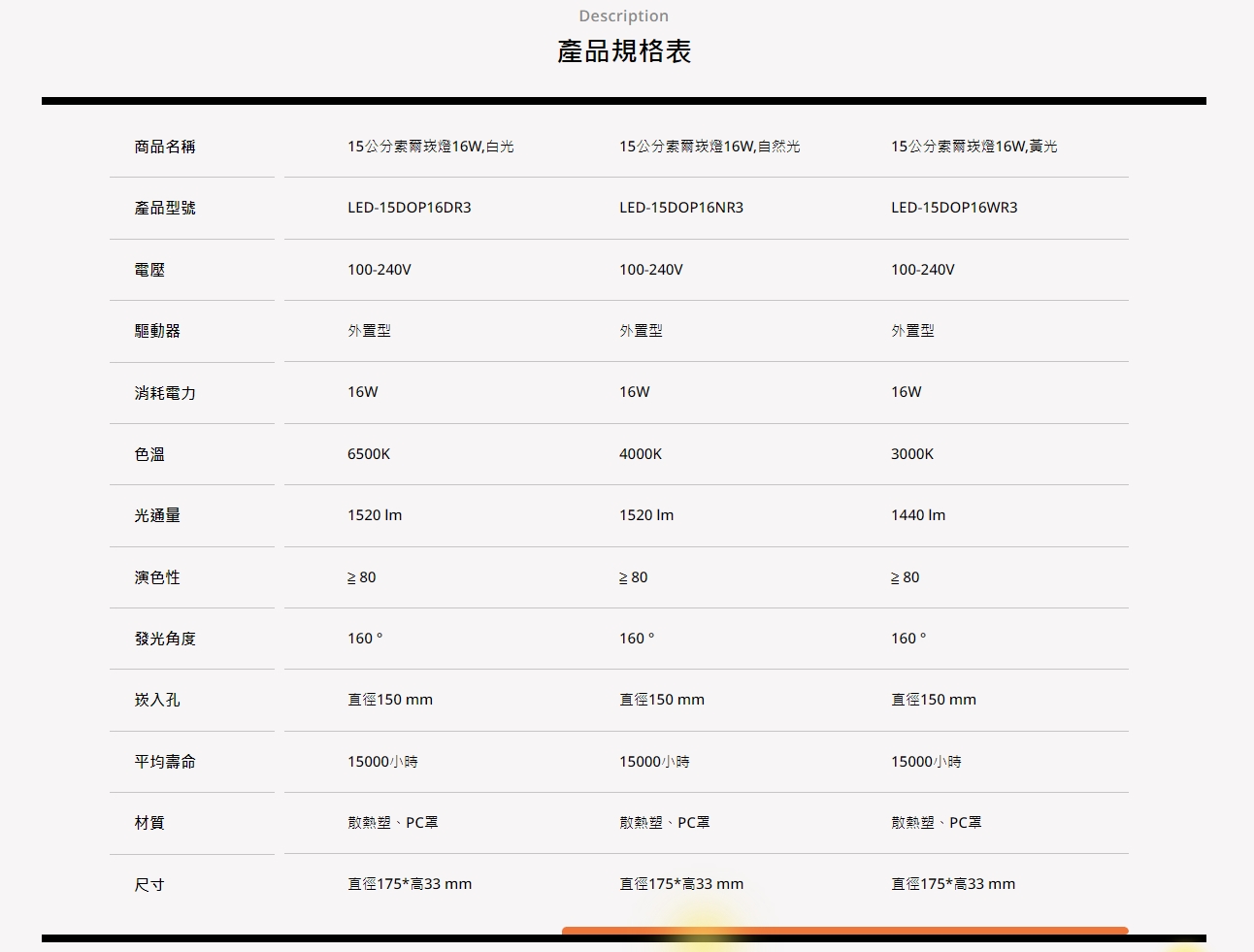Click the 6500K color temperature cell
This screenshot has height=952, width=1254.
pos(369,454)
